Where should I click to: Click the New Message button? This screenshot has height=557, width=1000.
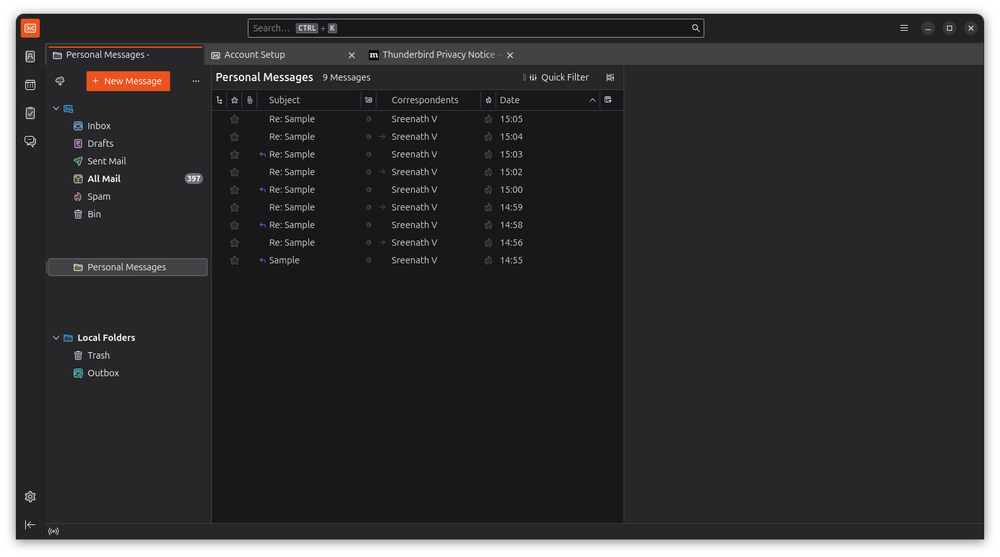tap(128, 81)
